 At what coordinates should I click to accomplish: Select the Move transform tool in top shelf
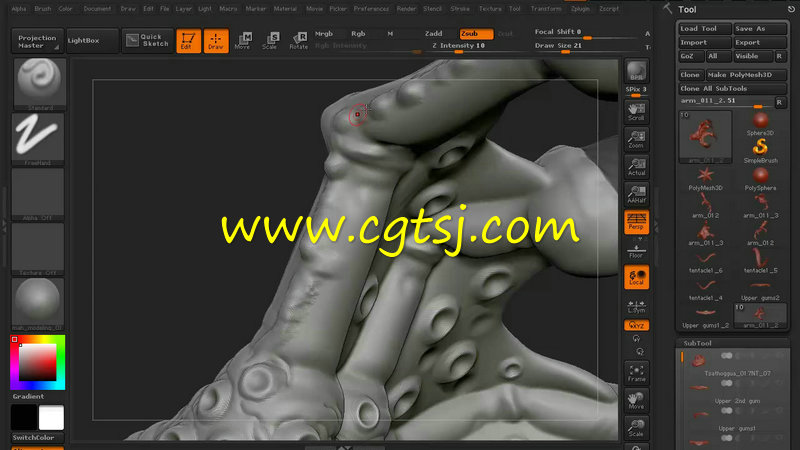243,41
